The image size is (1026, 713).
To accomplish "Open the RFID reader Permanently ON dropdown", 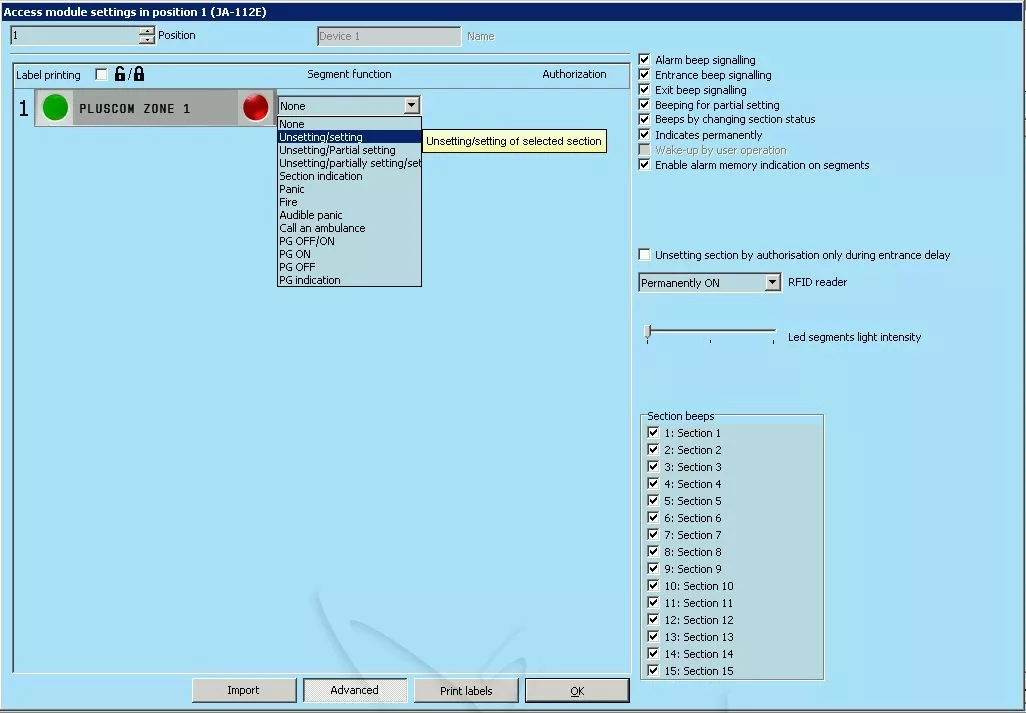I will (772, 283).
